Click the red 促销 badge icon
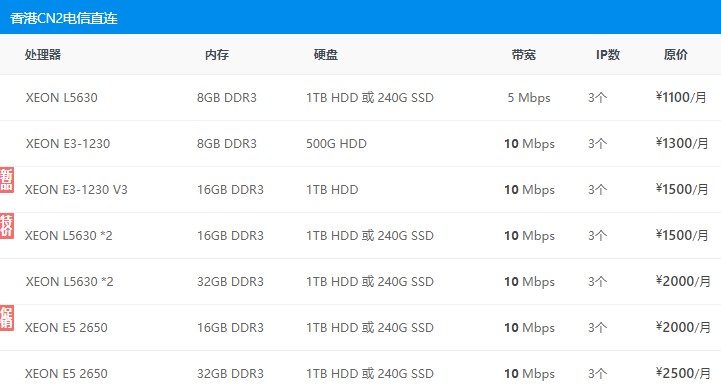This screenshot has height=391, width=721. [6, 318]
